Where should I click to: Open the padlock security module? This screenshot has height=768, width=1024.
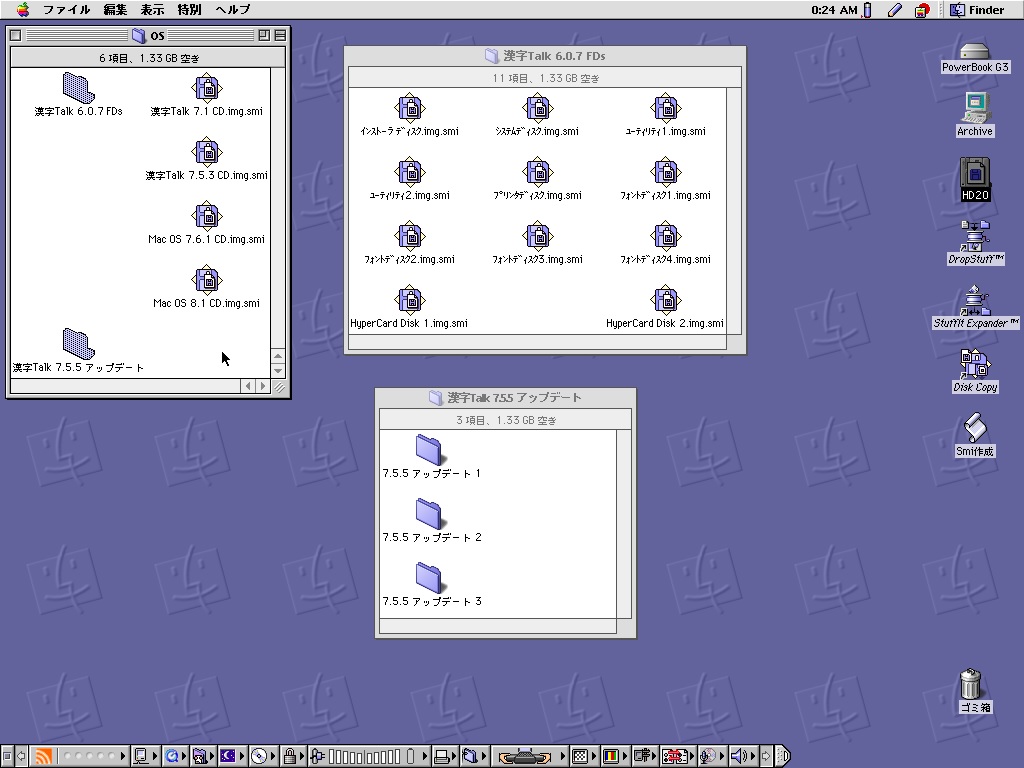(293, 756)
